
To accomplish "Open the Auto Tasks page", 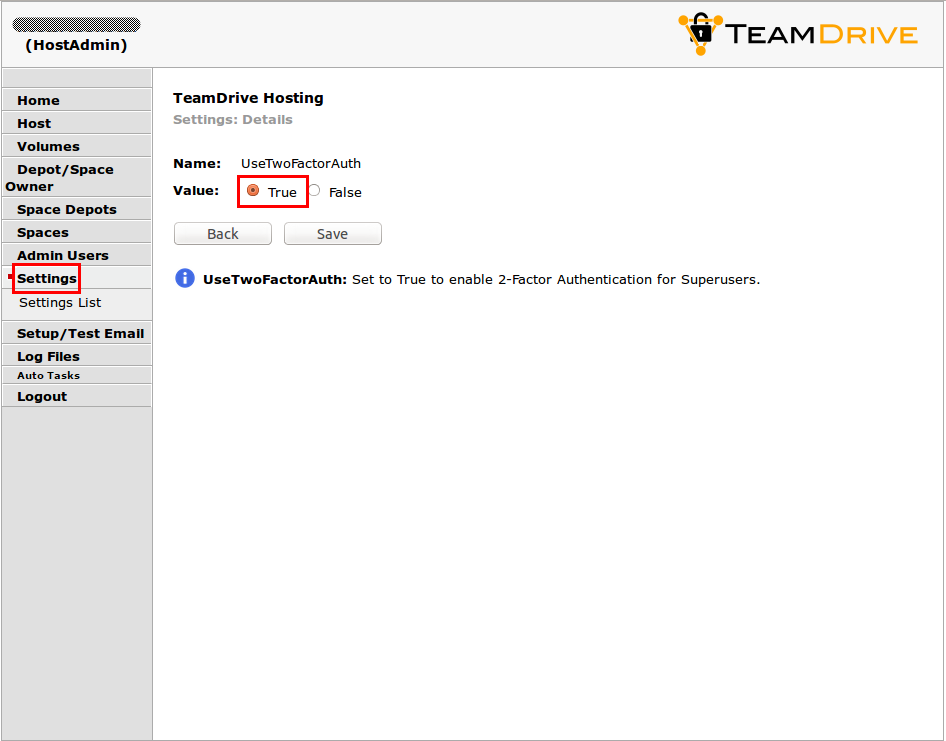I will pyautogui.click(x=47, y=375).
